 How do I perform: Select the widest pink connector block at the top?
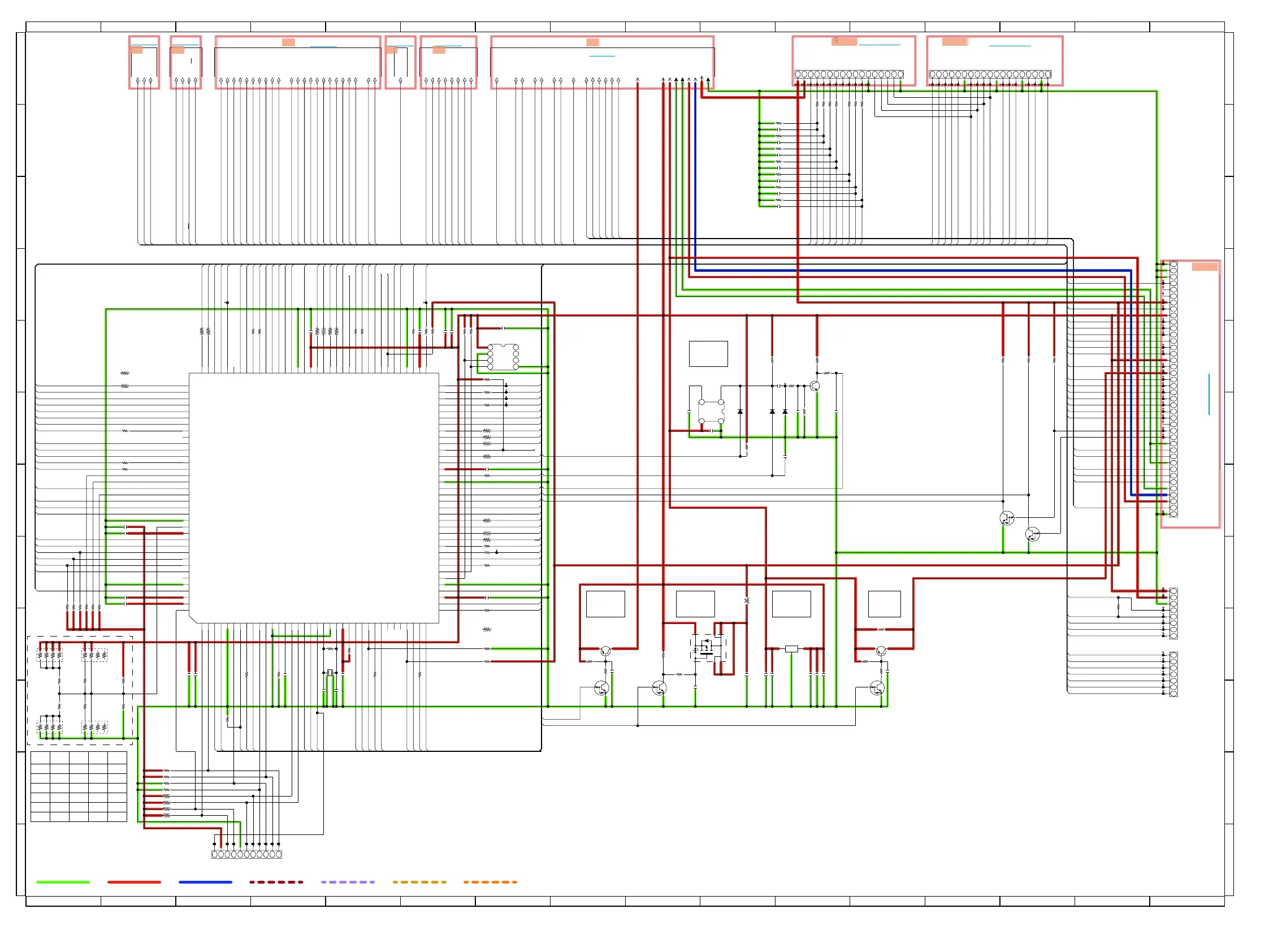tap(601, 62)
